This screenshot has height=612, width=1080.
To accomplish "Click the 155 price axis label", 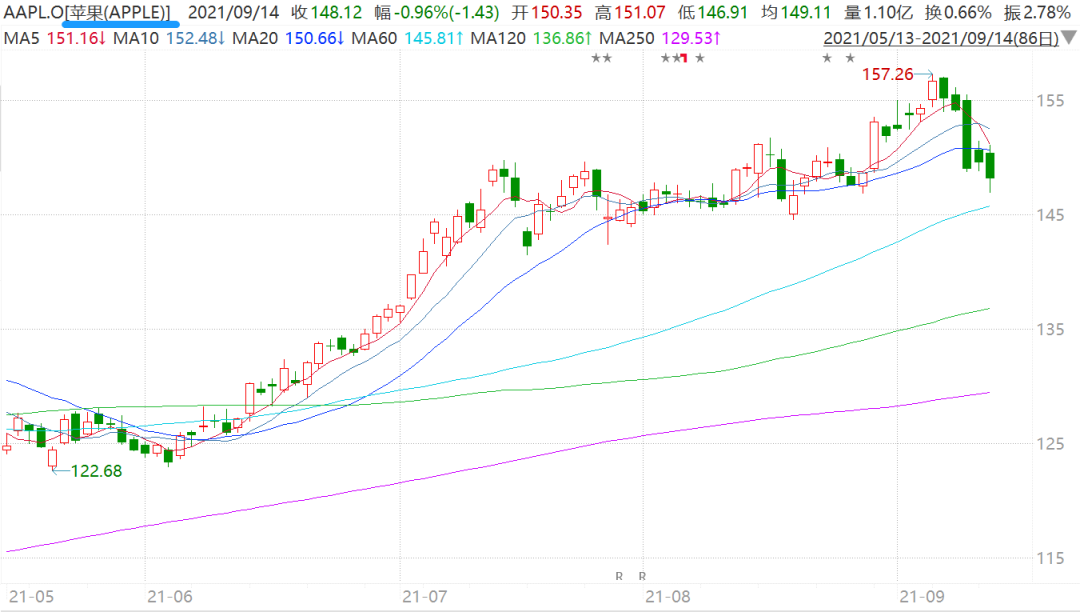I will click(x=1050, y=101).
